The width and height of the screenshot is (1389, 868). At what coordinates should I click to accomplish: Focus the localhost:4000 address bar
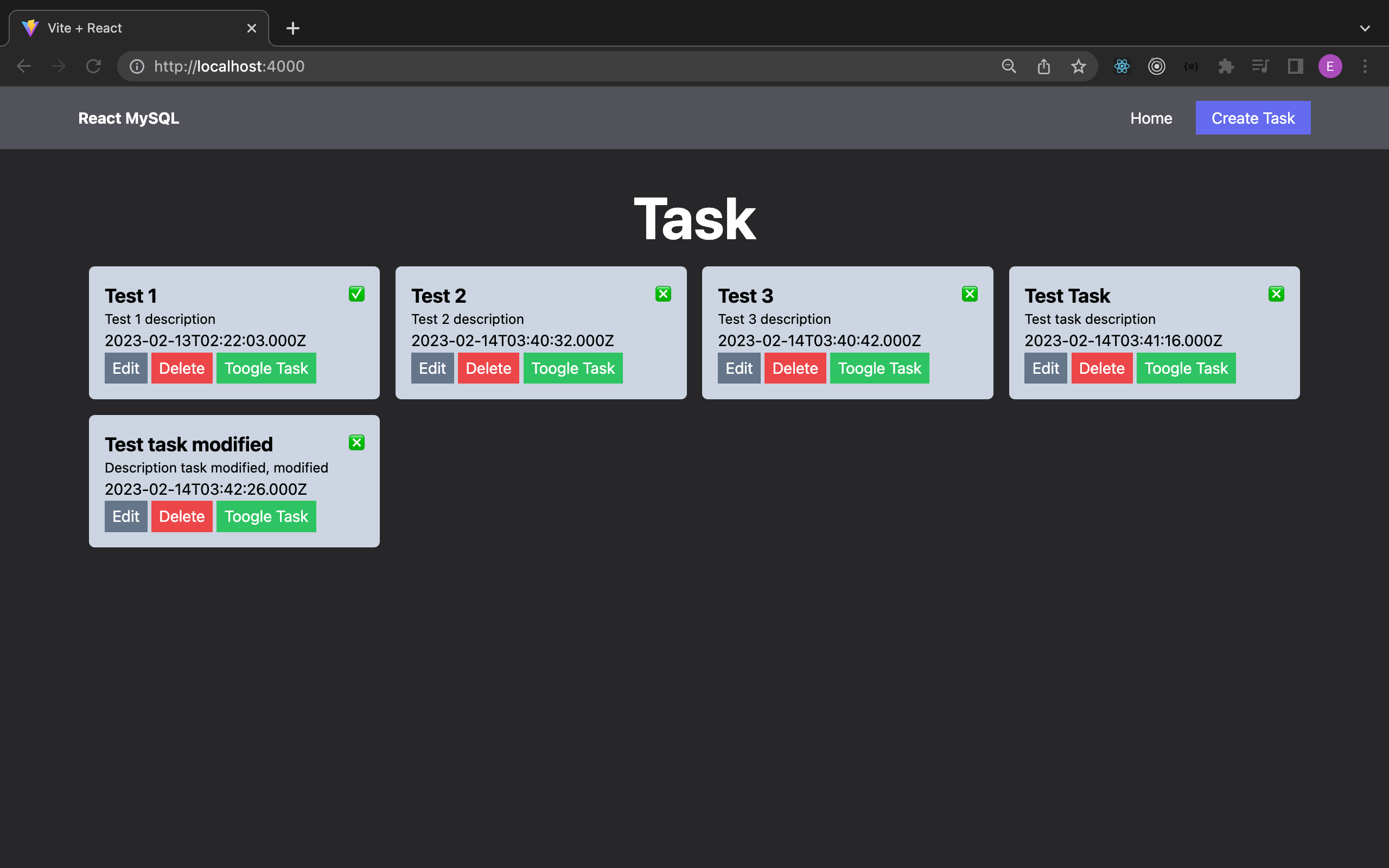[563, 67]
